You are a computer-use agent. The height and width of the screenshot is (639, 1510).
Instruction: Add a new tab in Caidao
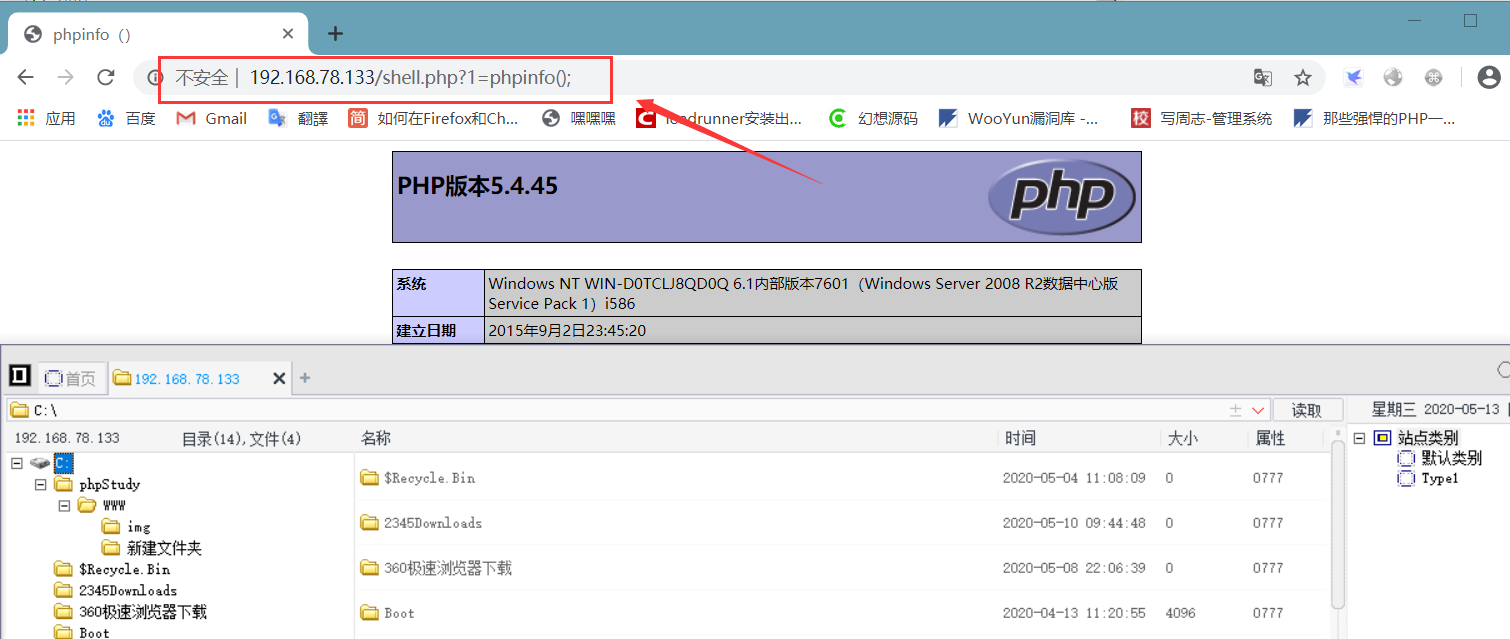coord(305,378)
